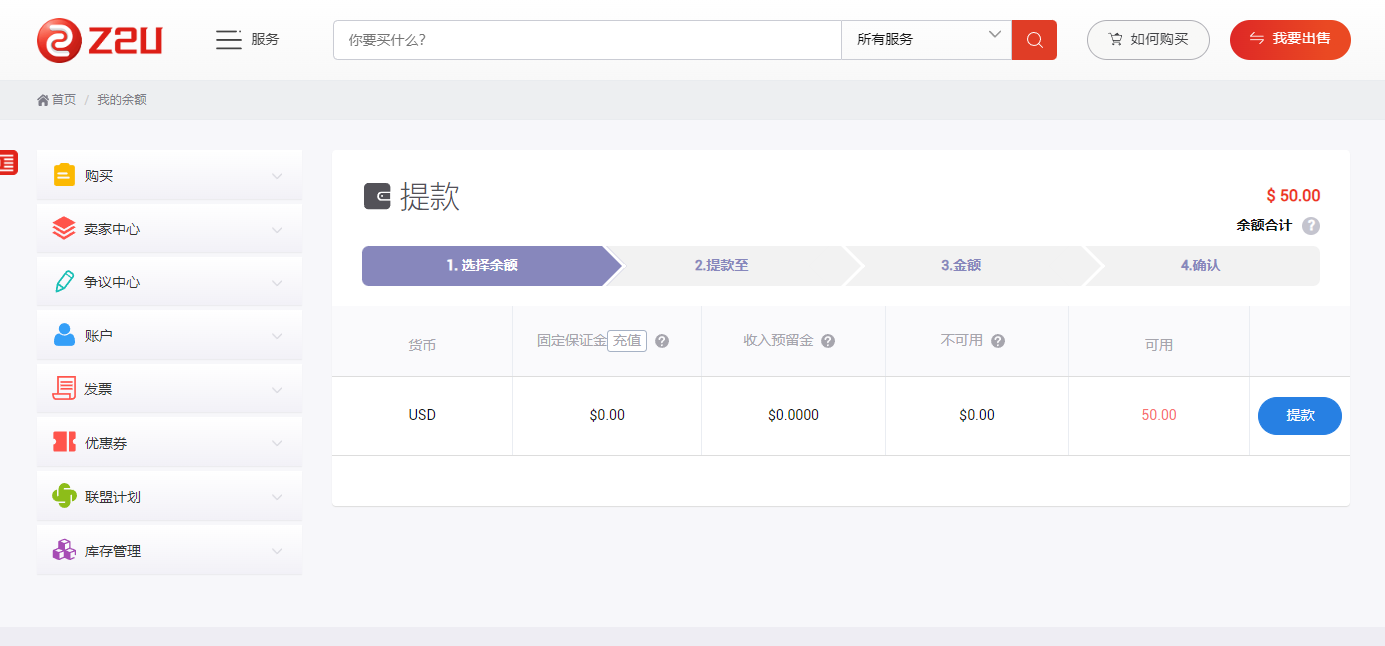Click help icon beside 固定保证金 充值
1385x646 pixels.
point(662,341)
